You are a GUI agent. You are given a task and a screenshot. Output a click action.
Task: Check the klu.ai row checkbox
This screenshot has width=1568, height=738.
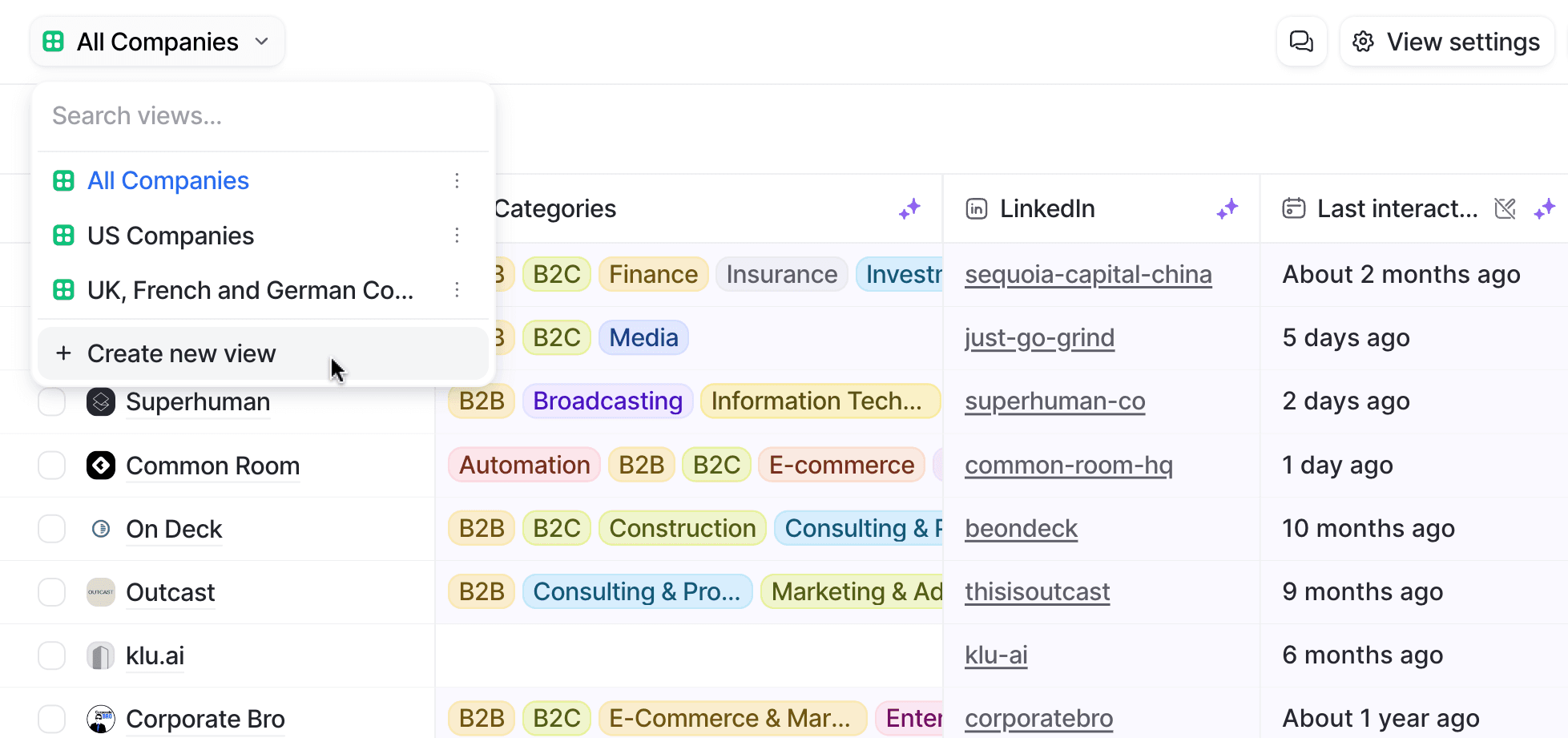pos(52,655)
